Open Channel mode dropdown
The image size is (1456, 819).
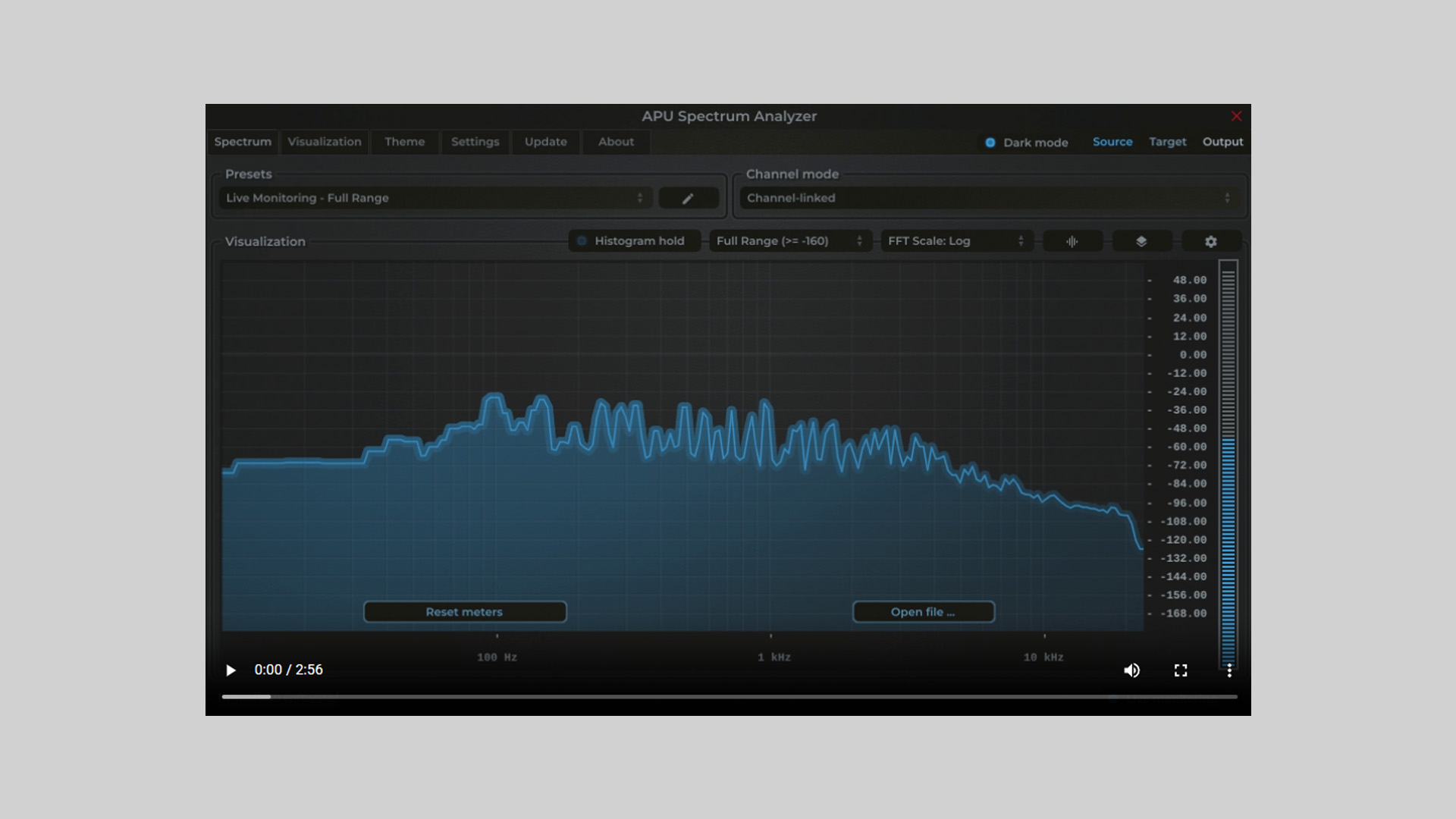click(x=990, y=198)
